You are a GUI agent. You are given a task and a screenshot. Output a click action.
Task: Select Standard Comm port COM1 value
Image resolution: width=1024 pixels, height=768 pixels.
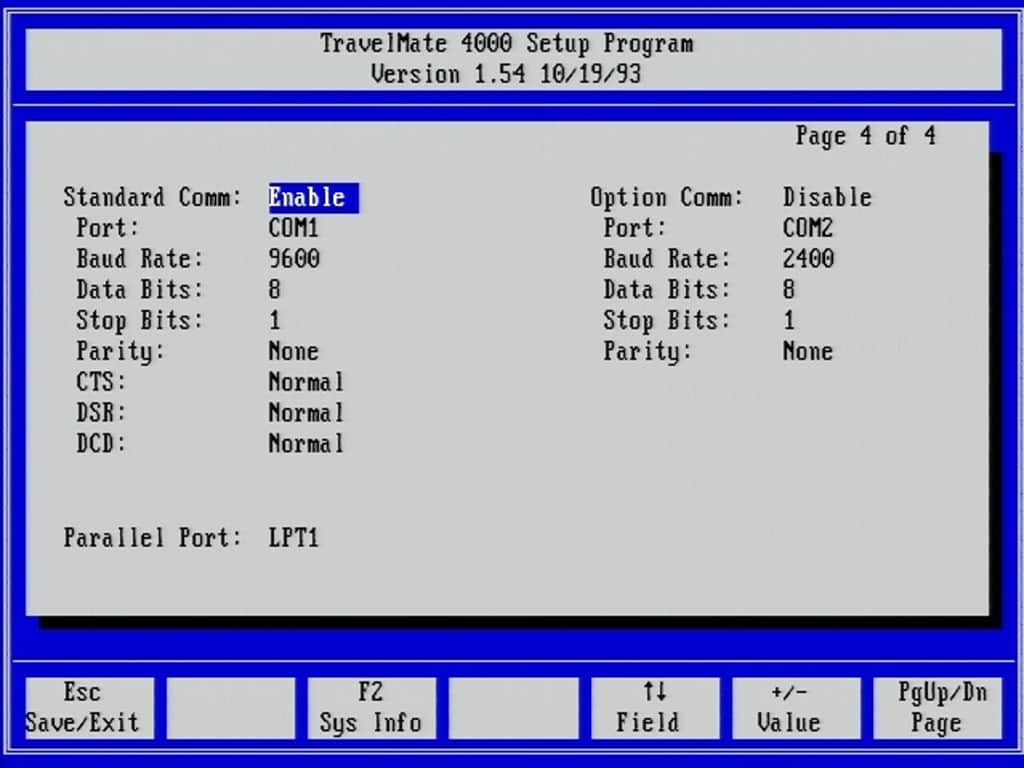pyautogui.click(x=293, y=229)
